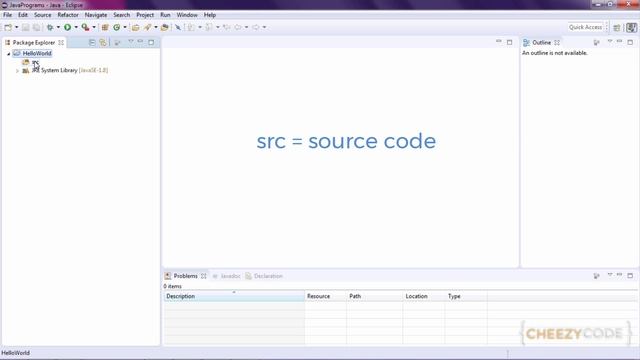
Task: Open the New wizard dropdown arrow
Action: 16,27
